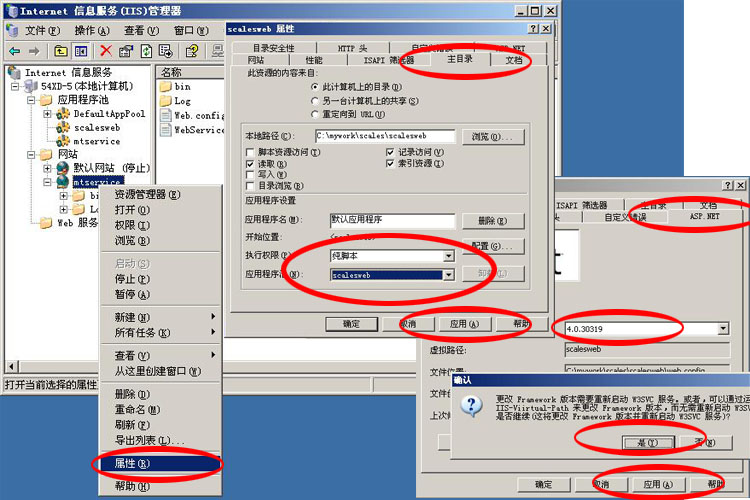Select 此计算机上的目录 radio button
Screen dimensions: 750x500
click(x=314, y=87)
